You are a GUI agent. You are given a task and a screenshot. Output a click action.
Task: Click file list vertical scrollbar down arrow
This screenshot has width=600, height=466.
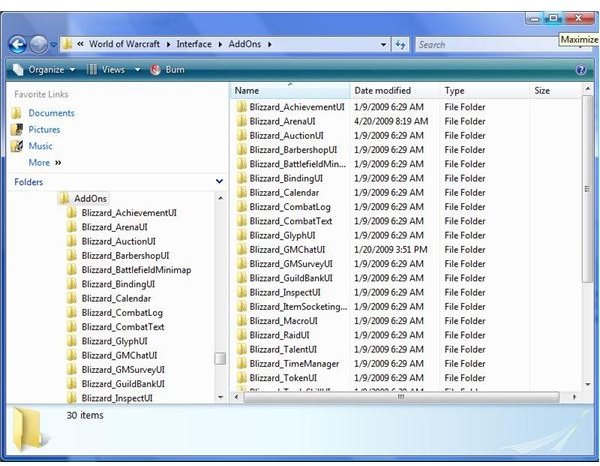coord(587,384)
